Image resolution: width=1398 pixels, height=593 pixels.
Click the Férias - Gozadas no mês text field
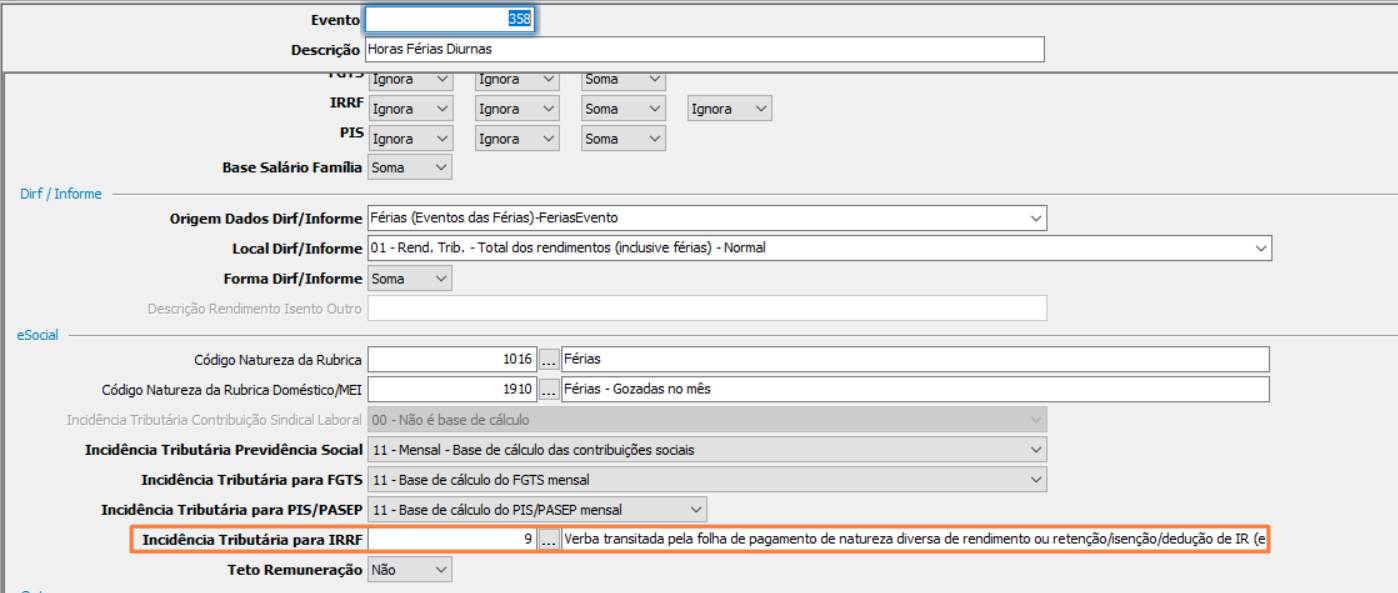click(914, 389)
